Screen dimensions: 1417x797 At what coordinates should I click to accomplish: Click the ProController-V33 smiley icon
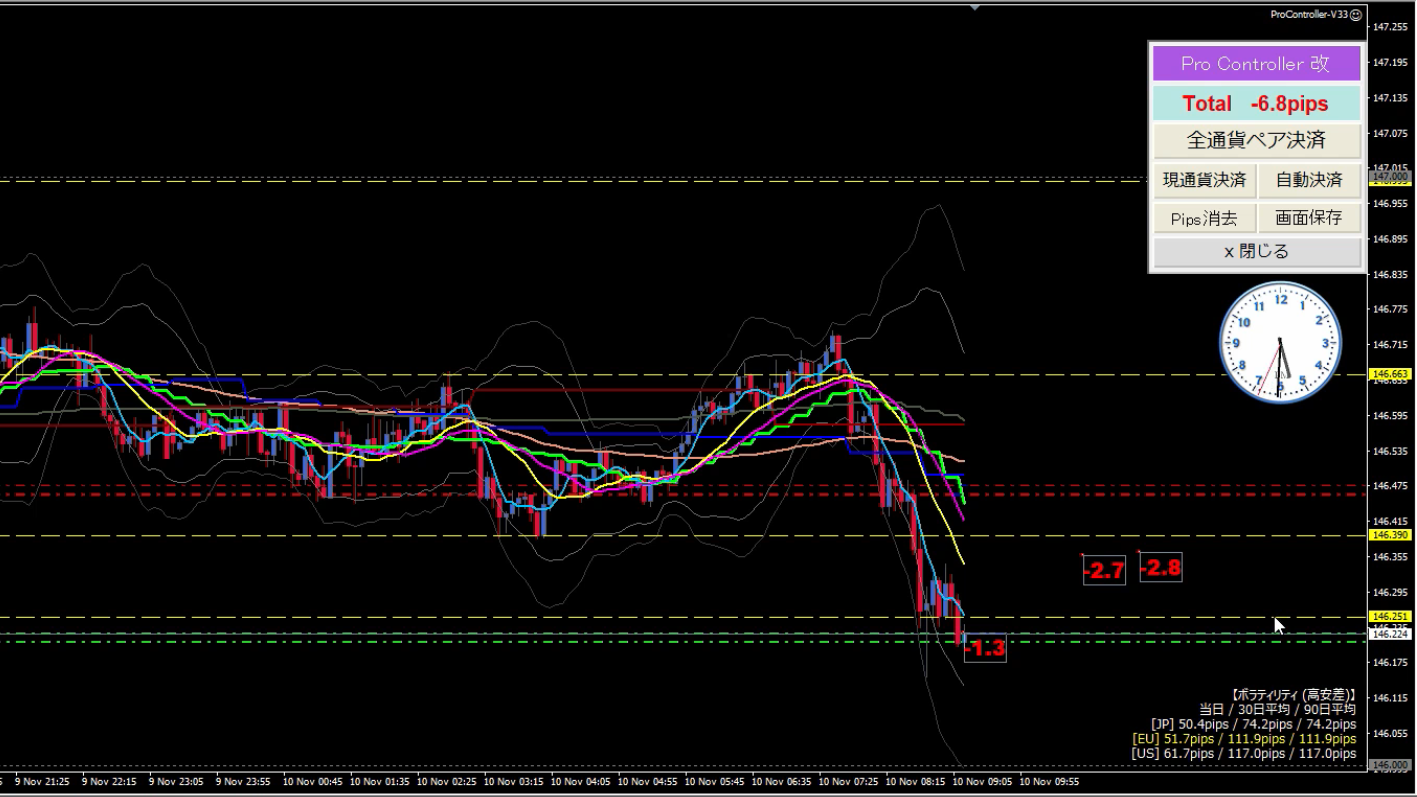tap(1356, 14)
